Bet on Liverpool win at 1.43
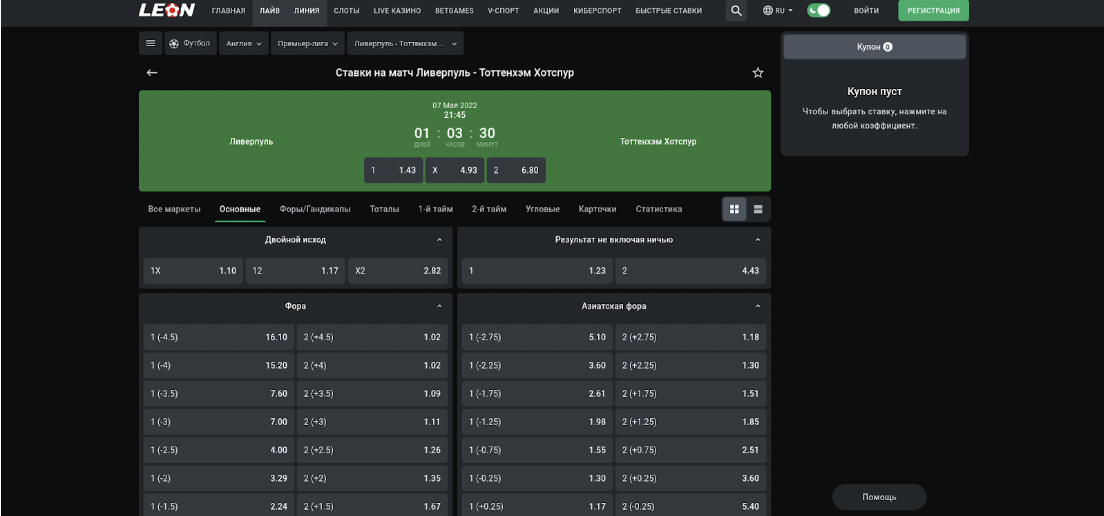This screenshot has width=1104, height=516. pyautogui.click(x=394, y=170)
